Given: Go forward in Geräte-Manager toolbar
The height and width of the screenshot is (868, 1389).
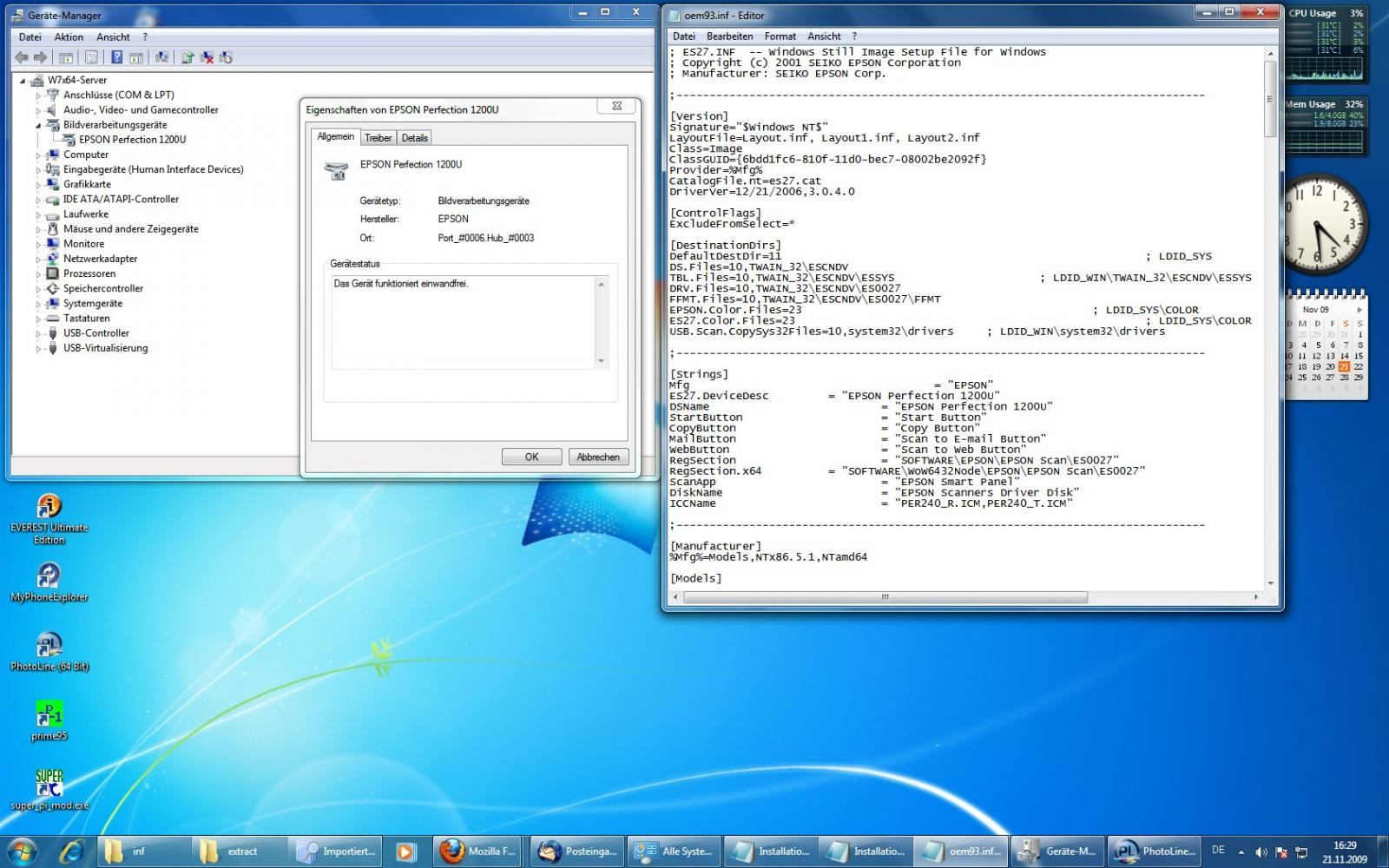Looking at the screenshot, I should pyautogui.click(x=40, y=57).
